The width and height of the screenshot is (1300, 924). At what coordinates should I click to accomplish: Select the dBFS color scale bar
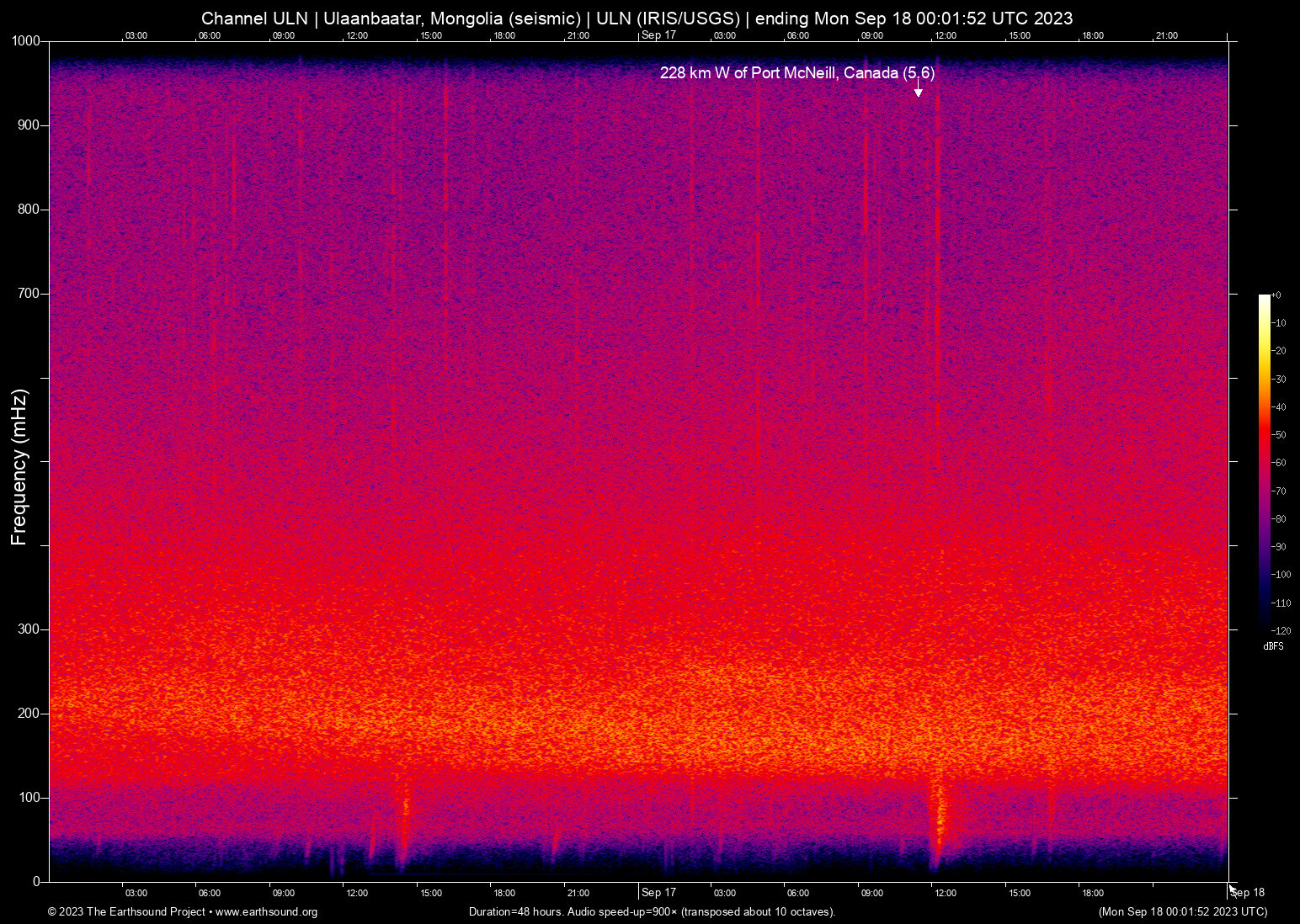[1264, 461]
